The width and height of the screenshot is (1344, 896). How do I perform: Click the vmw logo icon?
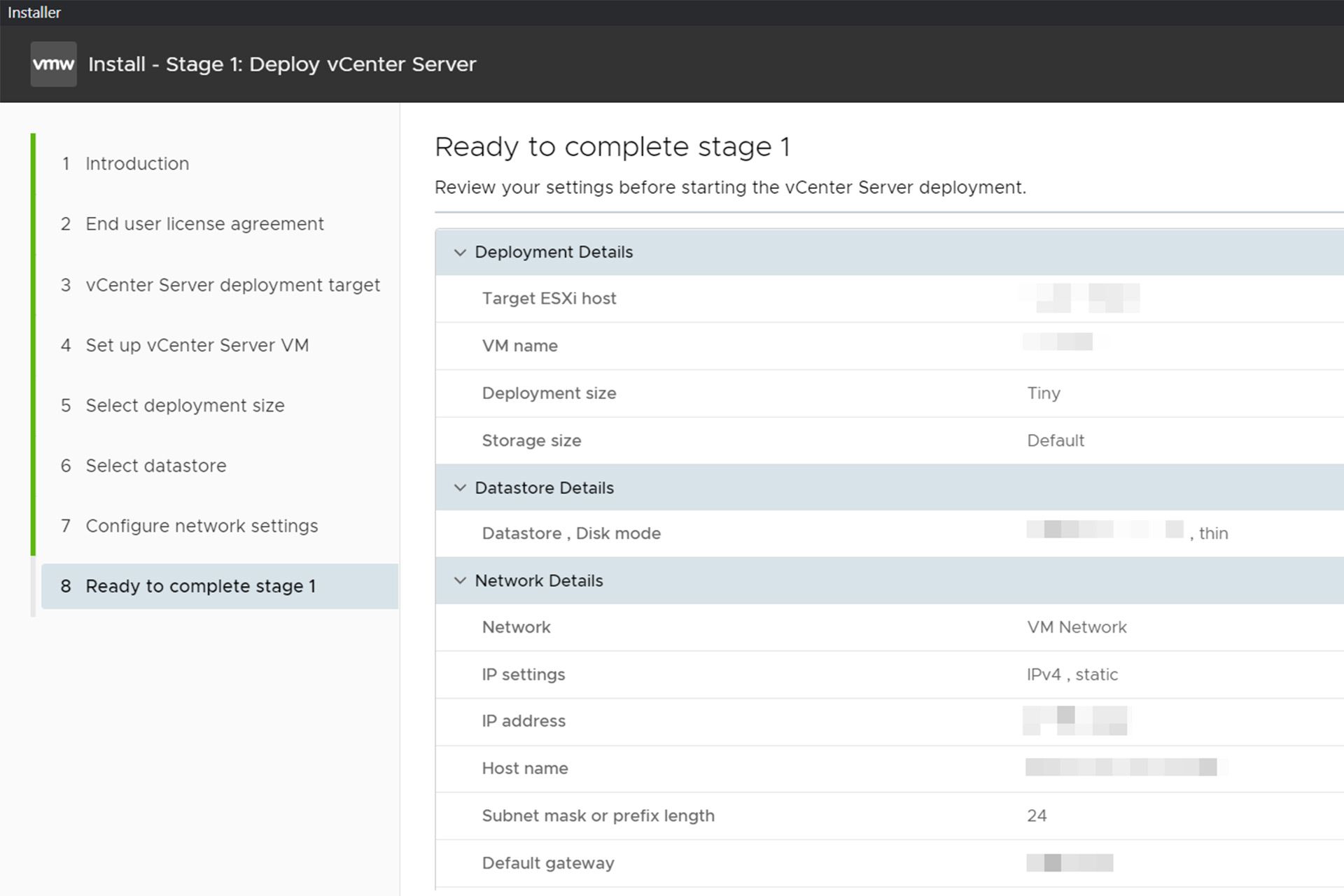[x=53, y=64]
